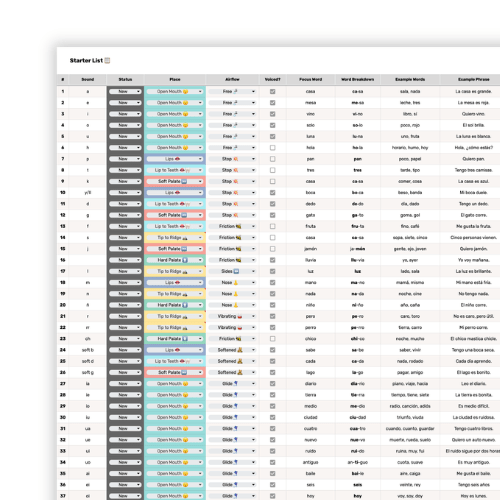This screenshot has width=500, height=500.
Task: Click the yellow Tip to Ridge cell in row 19
Action: pyautogui.click(x=175, y=294)
